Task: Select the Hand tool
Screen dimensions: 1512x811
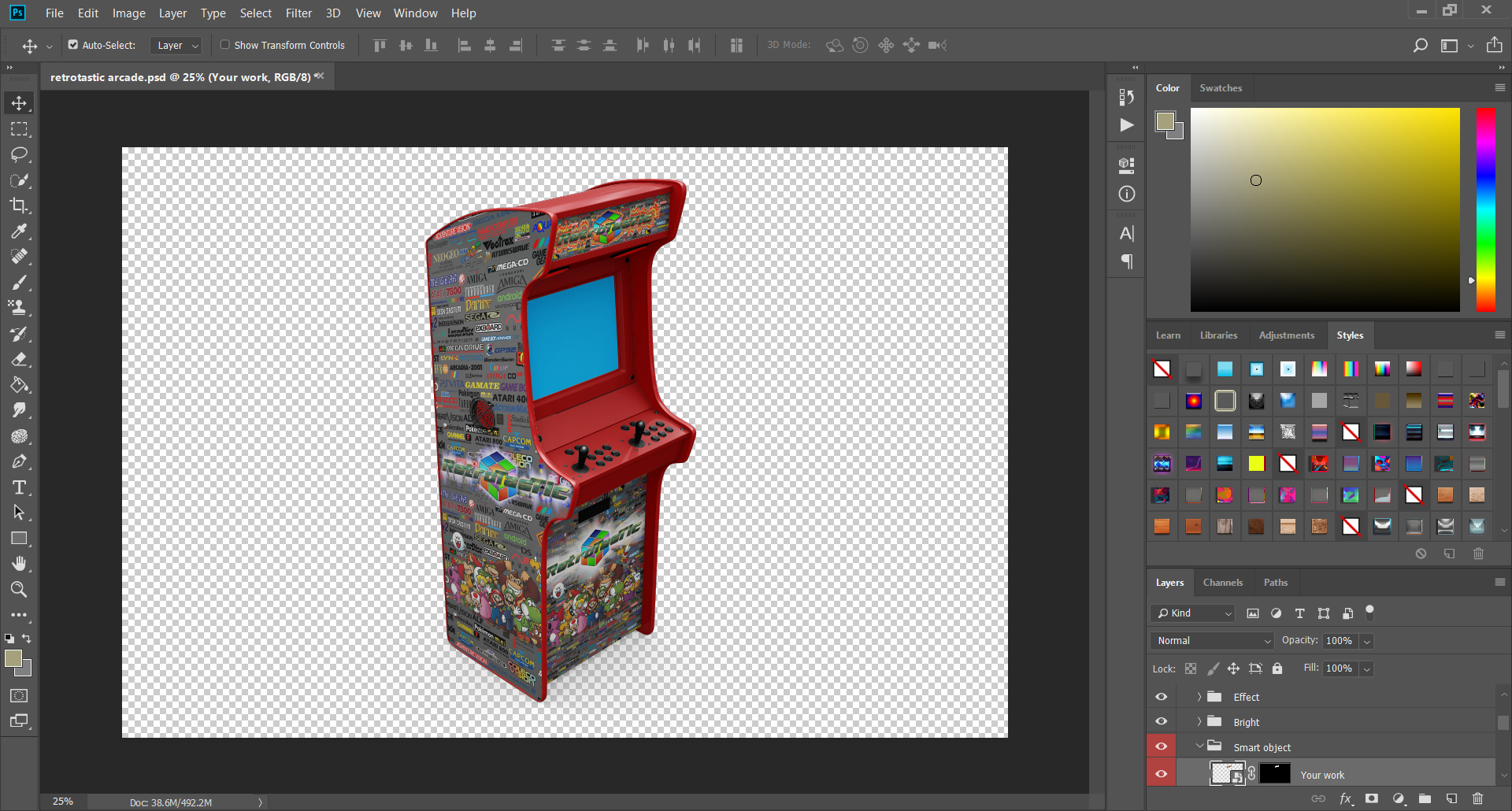Action: click(19, 564)
